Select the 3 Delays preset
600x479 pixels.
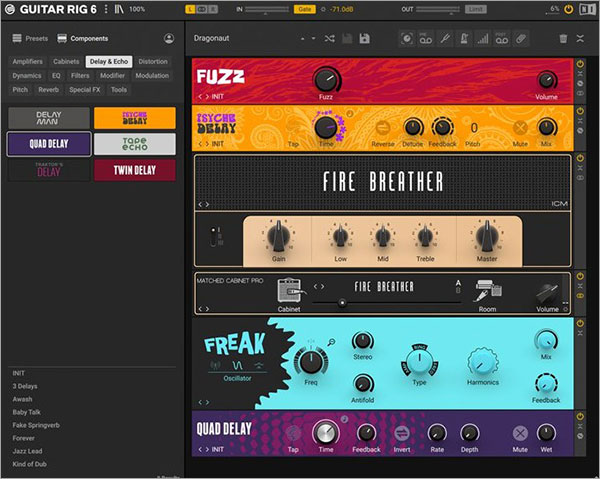point(25,386)
